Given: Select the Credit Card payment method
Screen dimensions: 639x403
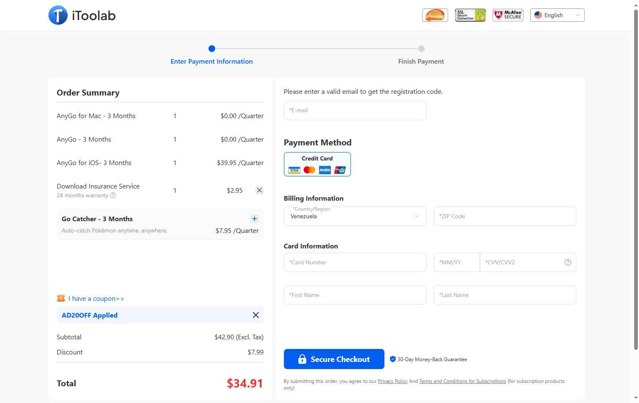Looking at the screenshot, I should coord(317,164).
